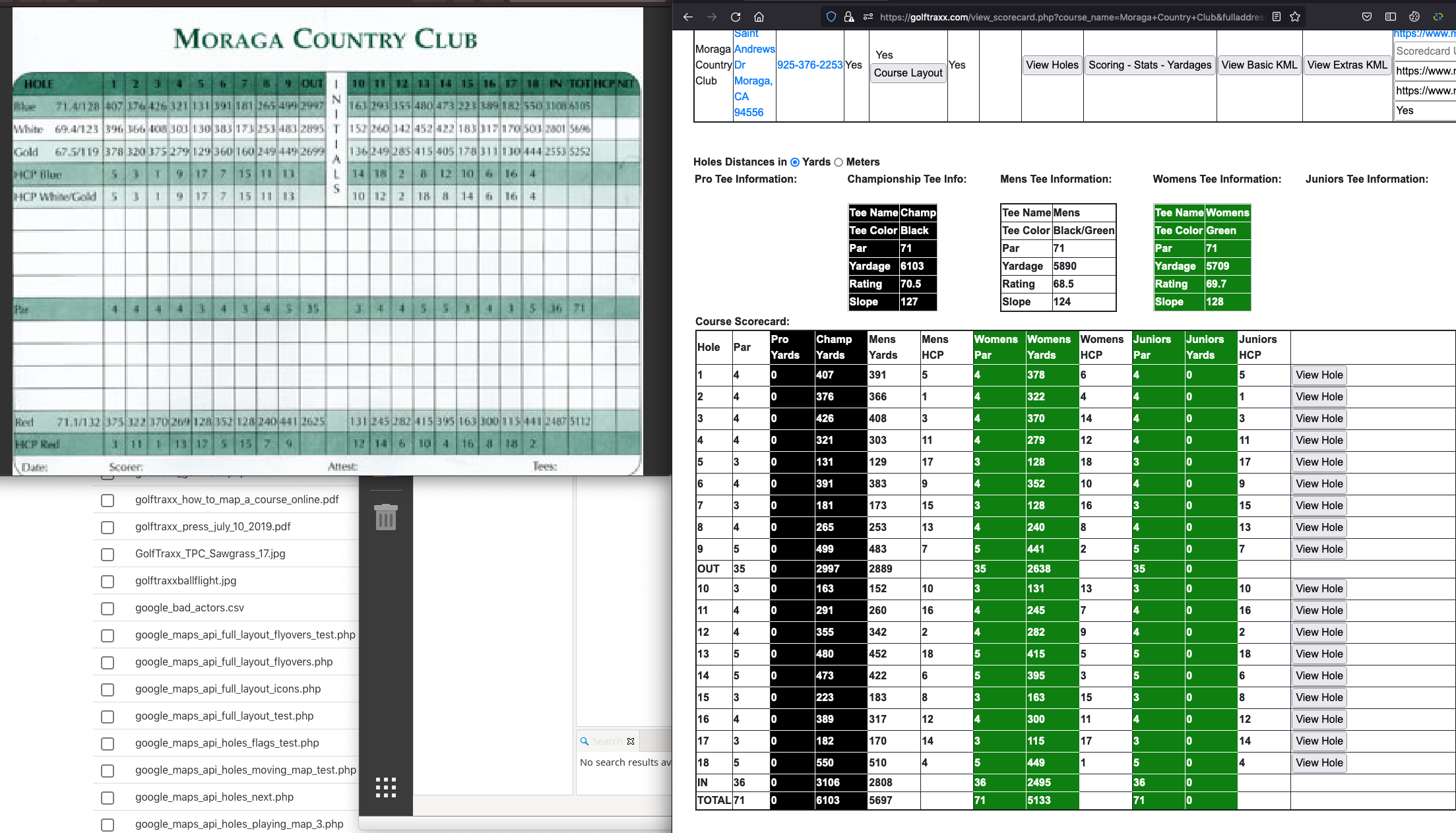The width and height of the screenshot is (1456, 833).
Task: Open the browser home page
Action: [x=759, y=17]
